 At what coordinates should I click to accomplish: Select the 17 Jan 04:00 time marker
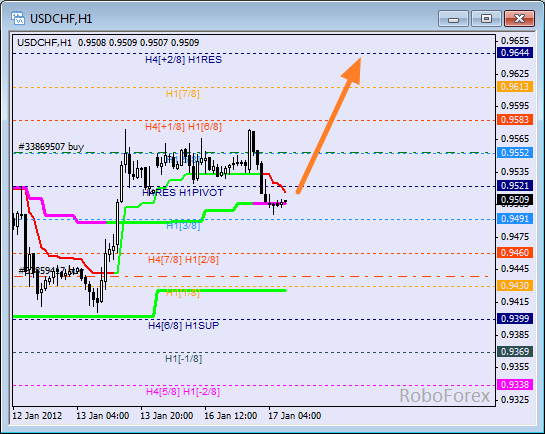click(294, 416)
